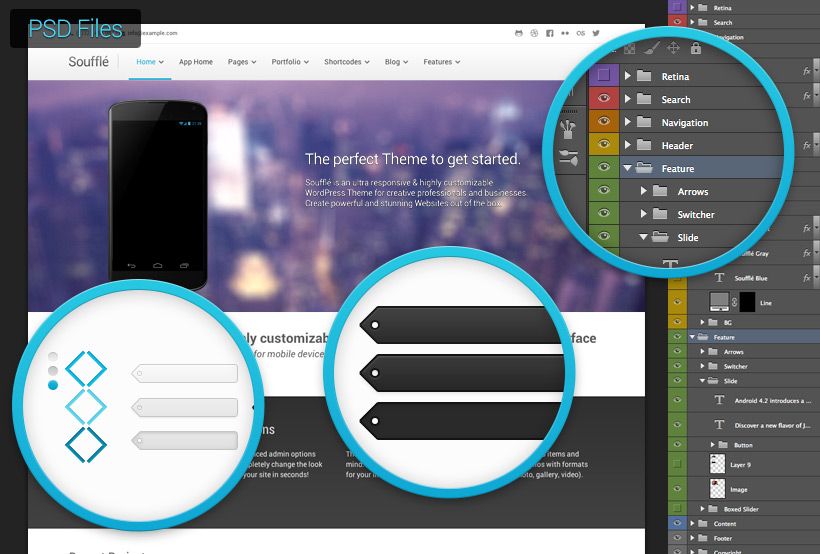Viewport: 820px width, 554px height.
Task: Click the Soufflé site logo
Action: (x=90, y=62)
